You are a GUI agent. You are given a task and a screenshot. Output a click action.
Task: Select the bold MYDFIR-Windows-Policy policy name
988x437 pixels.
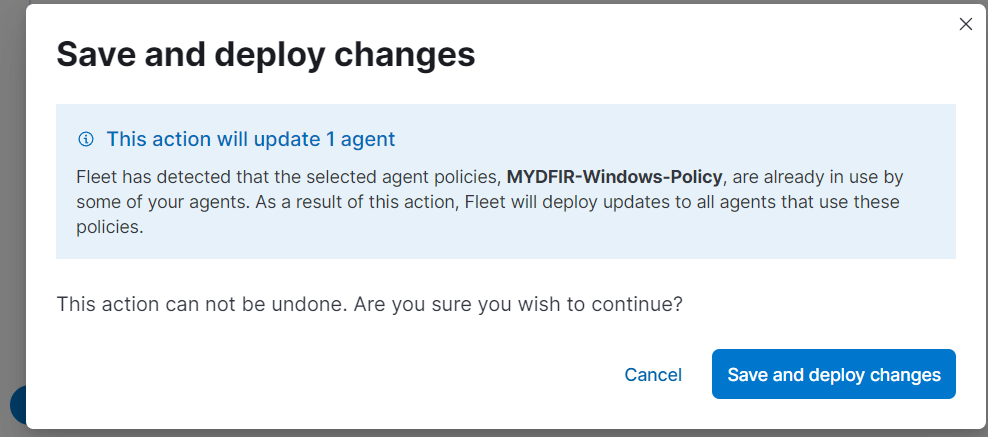(614, 177)
